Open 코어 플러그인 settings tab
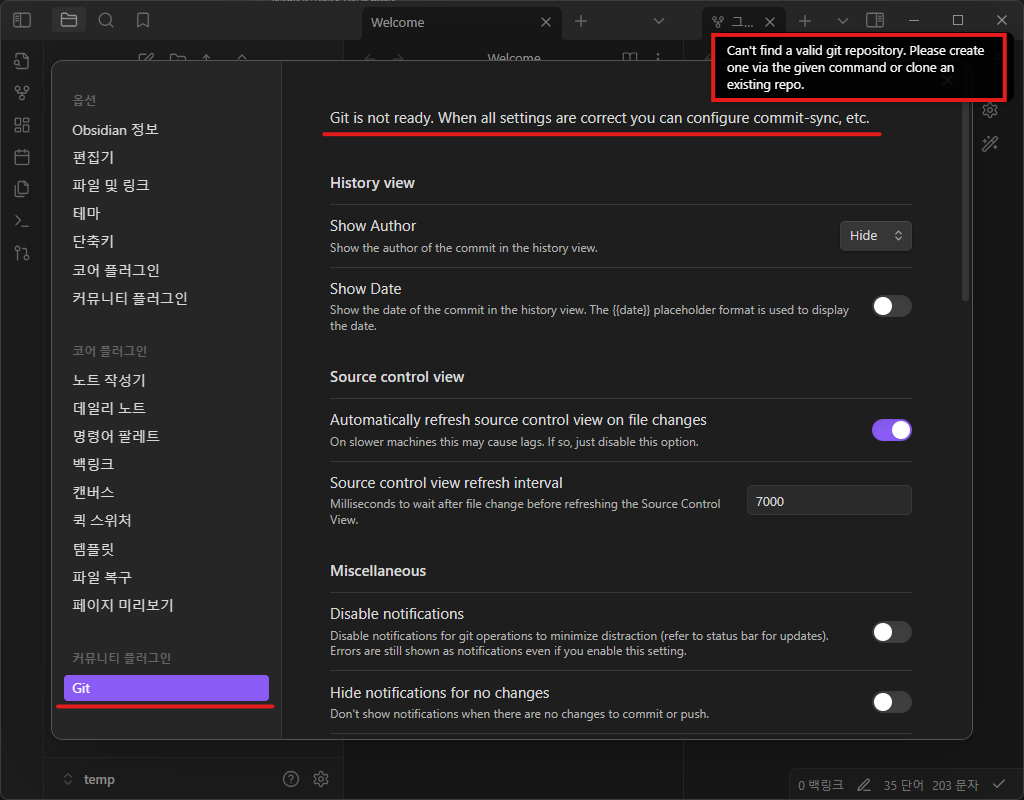 tap(166, 270)
